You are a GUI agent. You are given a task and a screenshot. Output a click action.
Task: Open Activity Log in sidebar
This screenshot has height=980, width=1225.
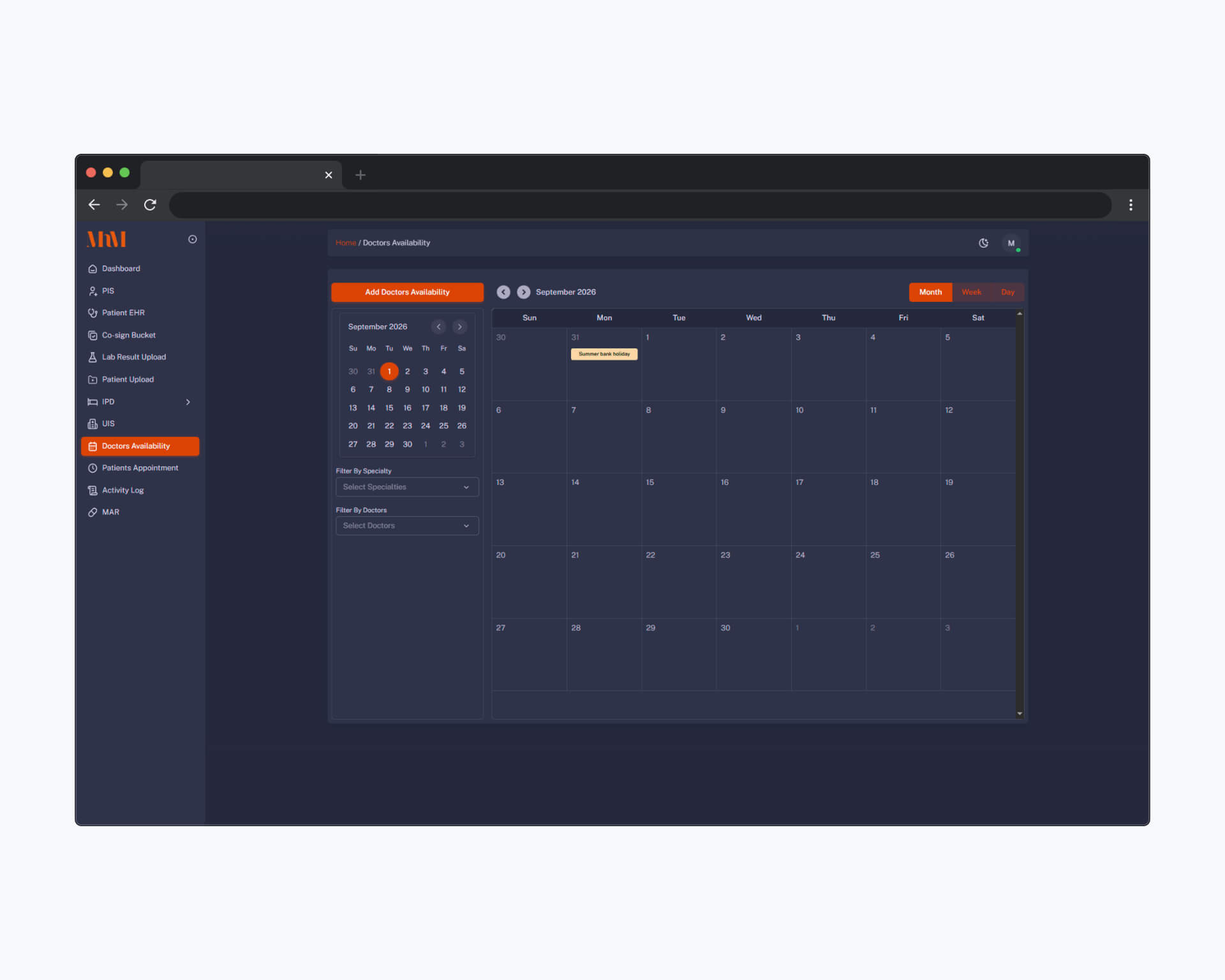click(x=122, y=490)
